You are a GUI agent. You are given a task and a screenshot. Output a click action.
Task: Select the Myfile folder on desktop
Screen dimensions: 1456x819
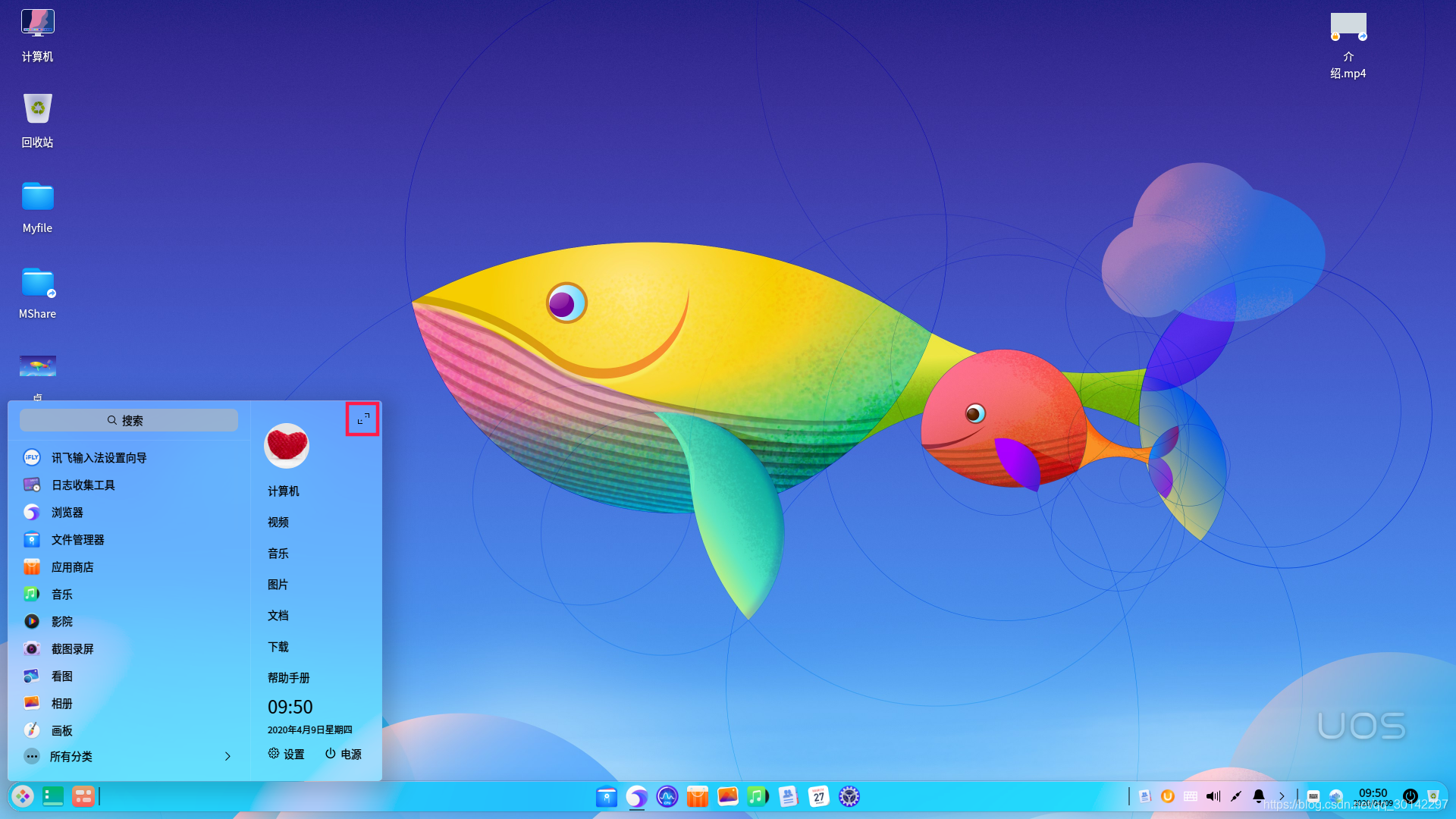37,207
